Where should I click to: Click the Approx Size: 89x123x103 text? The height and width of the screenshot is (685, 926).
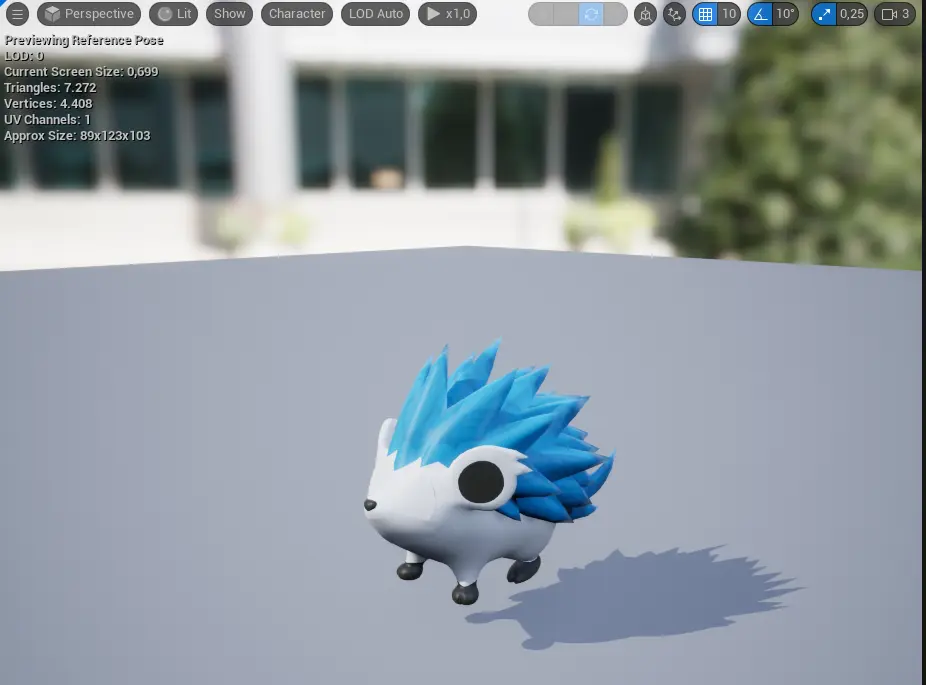pos(77,135)
